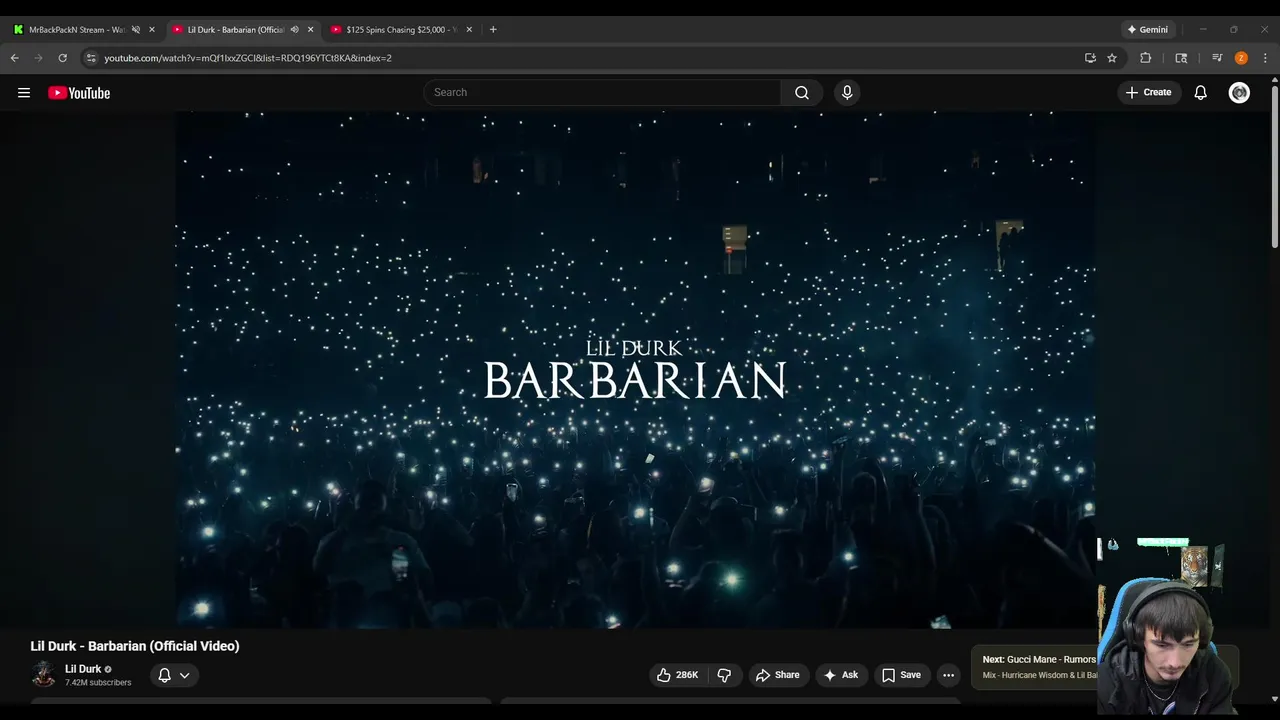Save the video to a playlist

pyautogui.click(x=901, y=675)
